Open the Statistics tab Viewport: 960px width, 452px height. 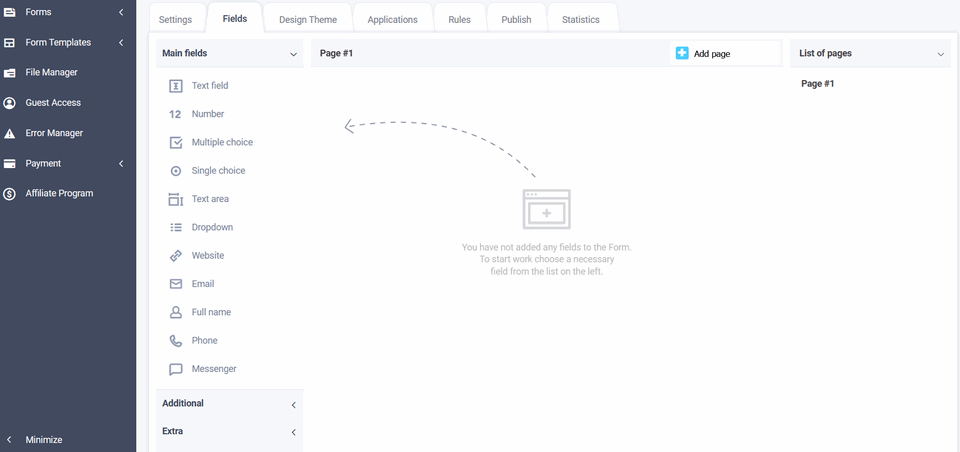coord(581,20)
